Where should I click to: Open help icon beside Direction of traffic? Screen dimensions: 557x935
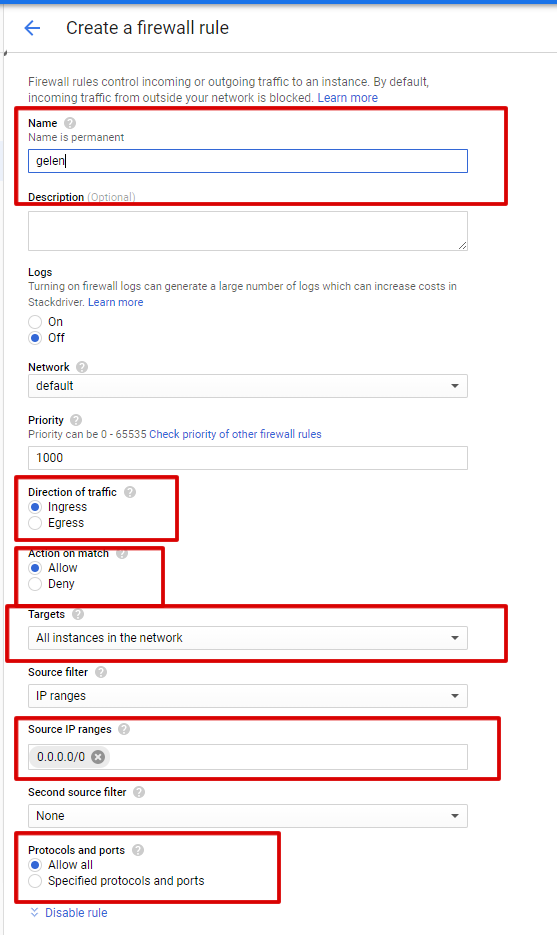click(130, 492)
